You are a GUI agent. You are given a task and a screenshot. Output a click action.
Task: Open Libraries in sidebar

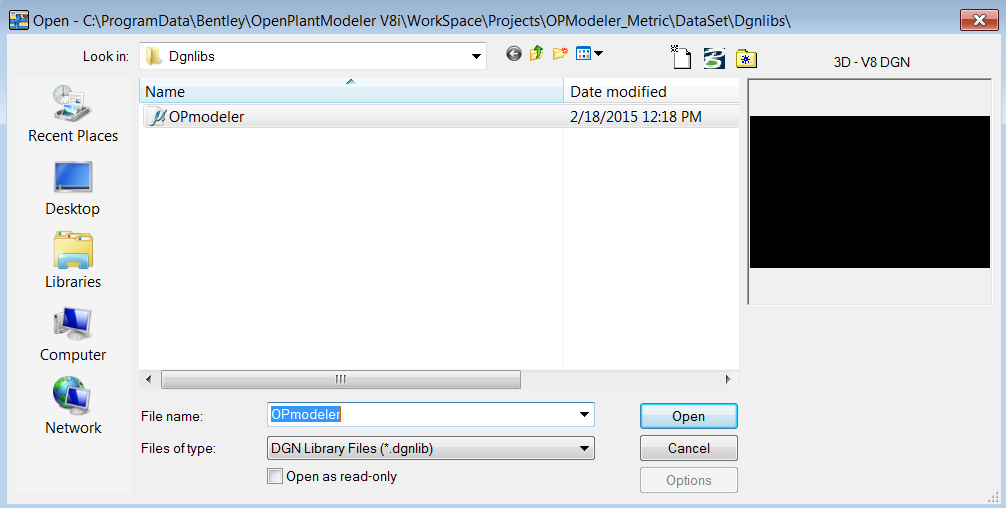tap(73, 260)
